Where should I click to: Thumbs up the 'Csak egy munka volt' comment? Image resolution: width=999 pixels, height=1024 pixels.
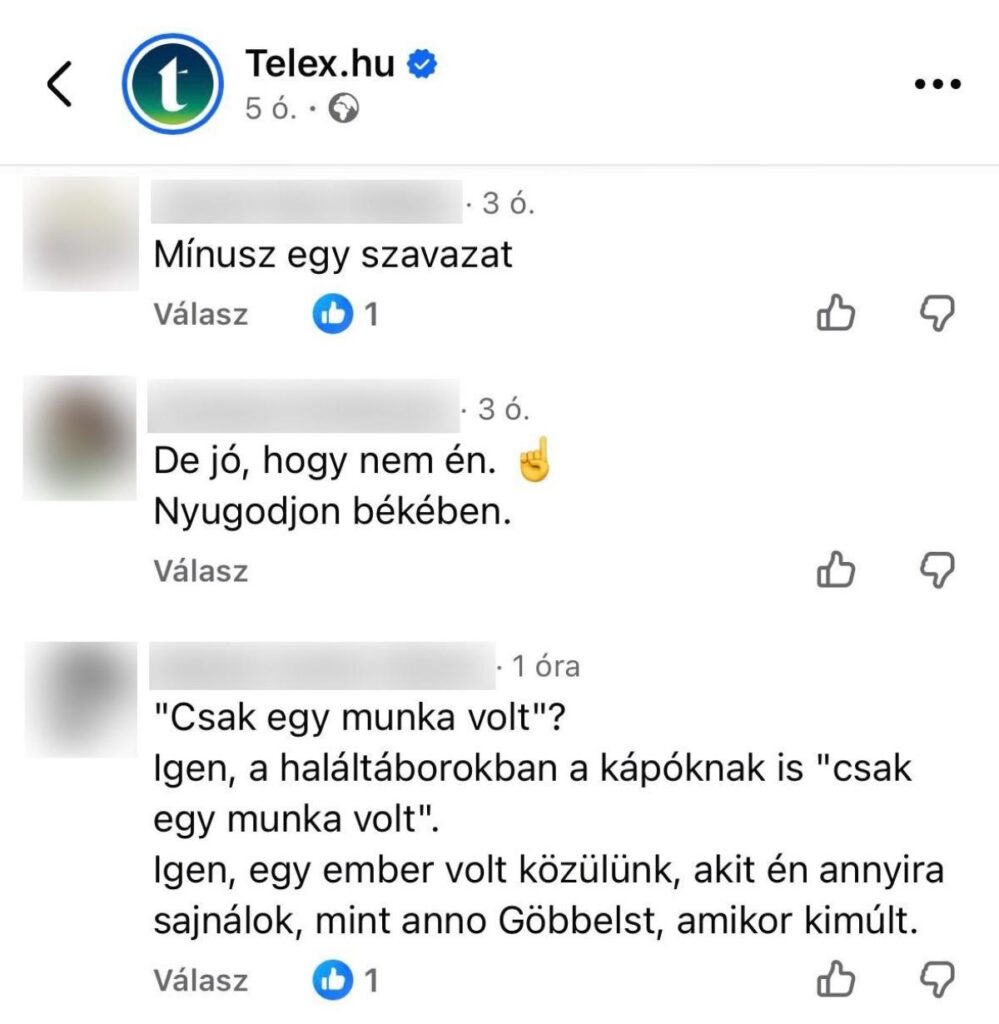coord(836,979)
